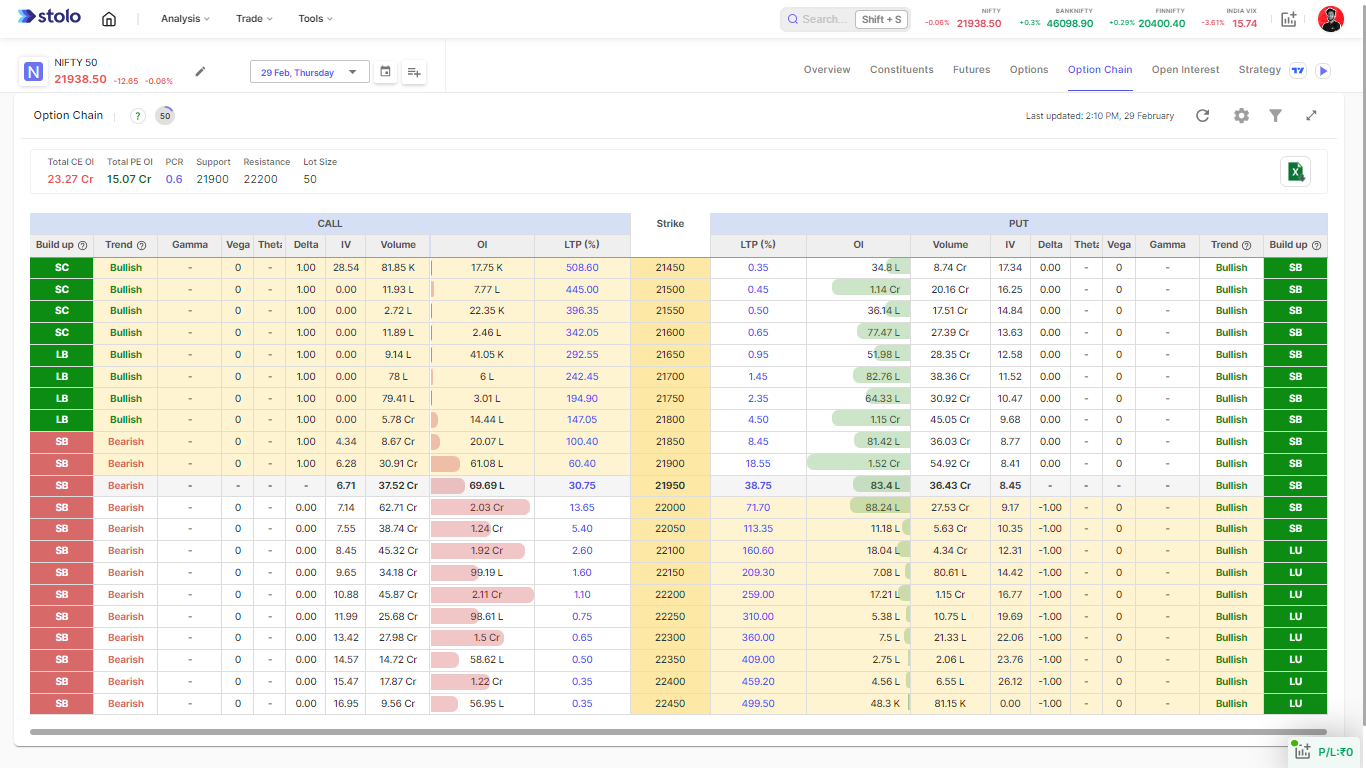Viewport: 1366px width, 768px height.
Task: Open the user profile avatar
Action: pyautogui.click(x=1331, y=19)
